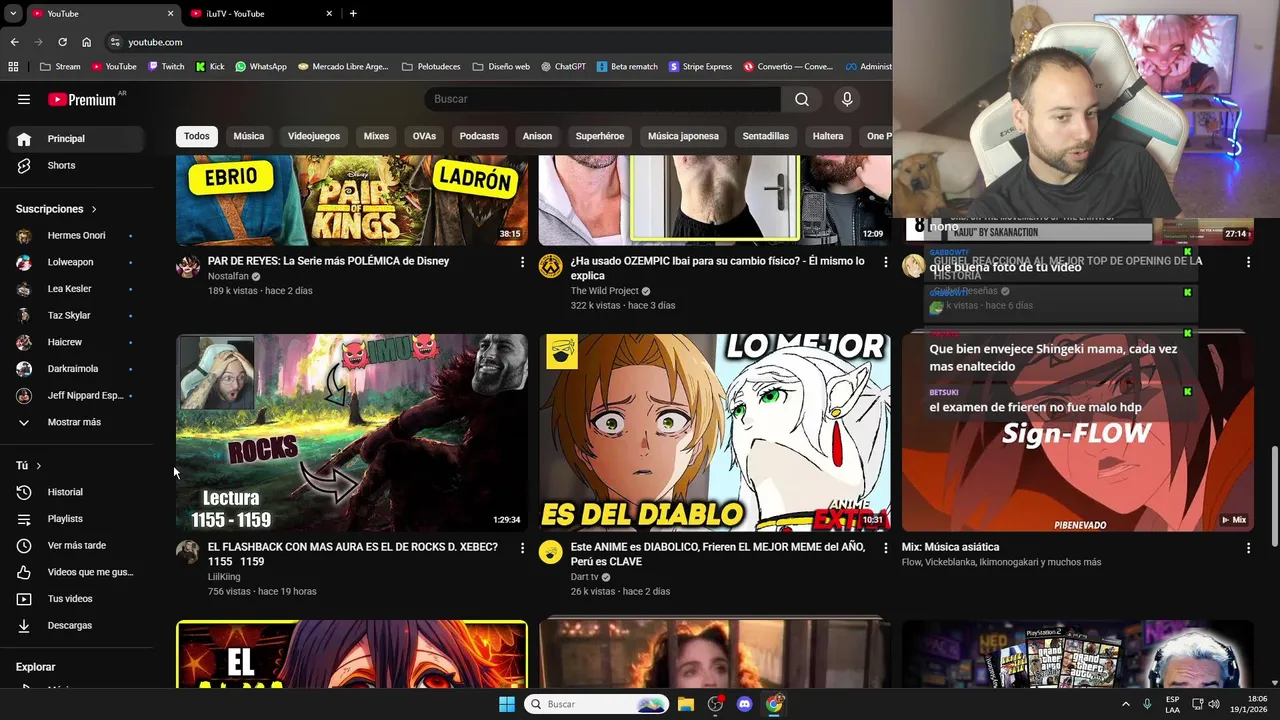
Task: Reload the page in Chrome
Action: [62, 42]
